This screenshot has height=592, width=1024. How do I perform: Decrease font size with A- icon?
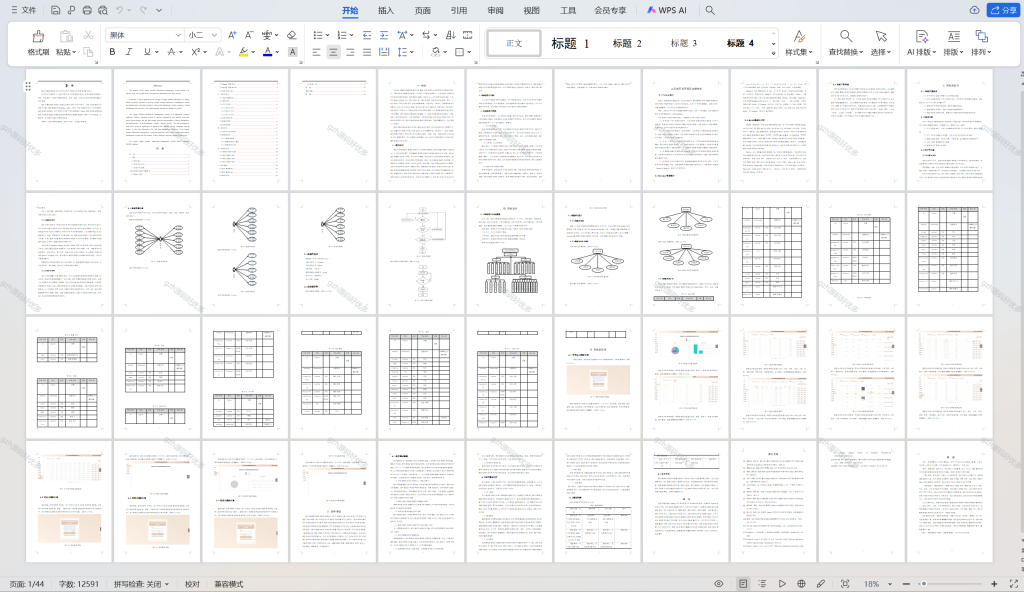coord(249,35)
